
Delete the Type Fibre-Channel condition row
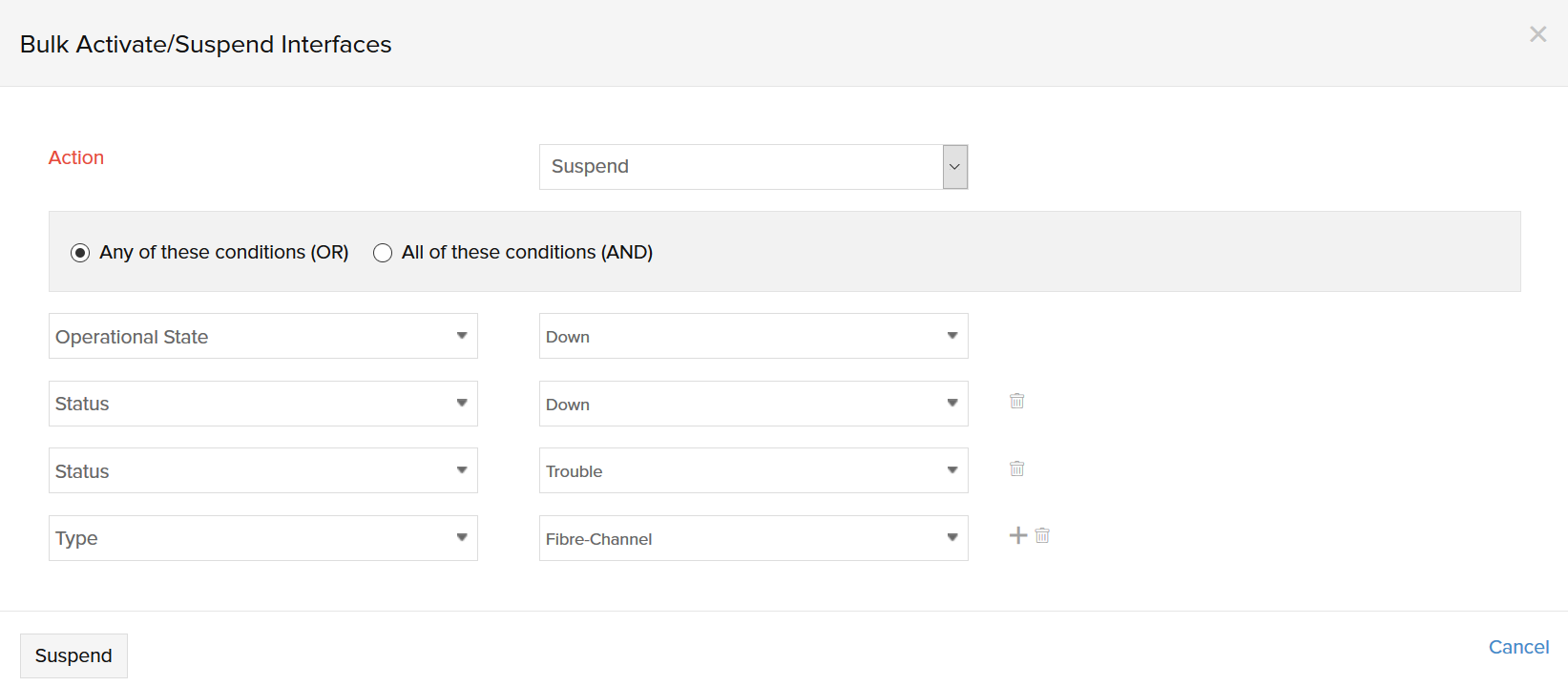point(1042,536)
